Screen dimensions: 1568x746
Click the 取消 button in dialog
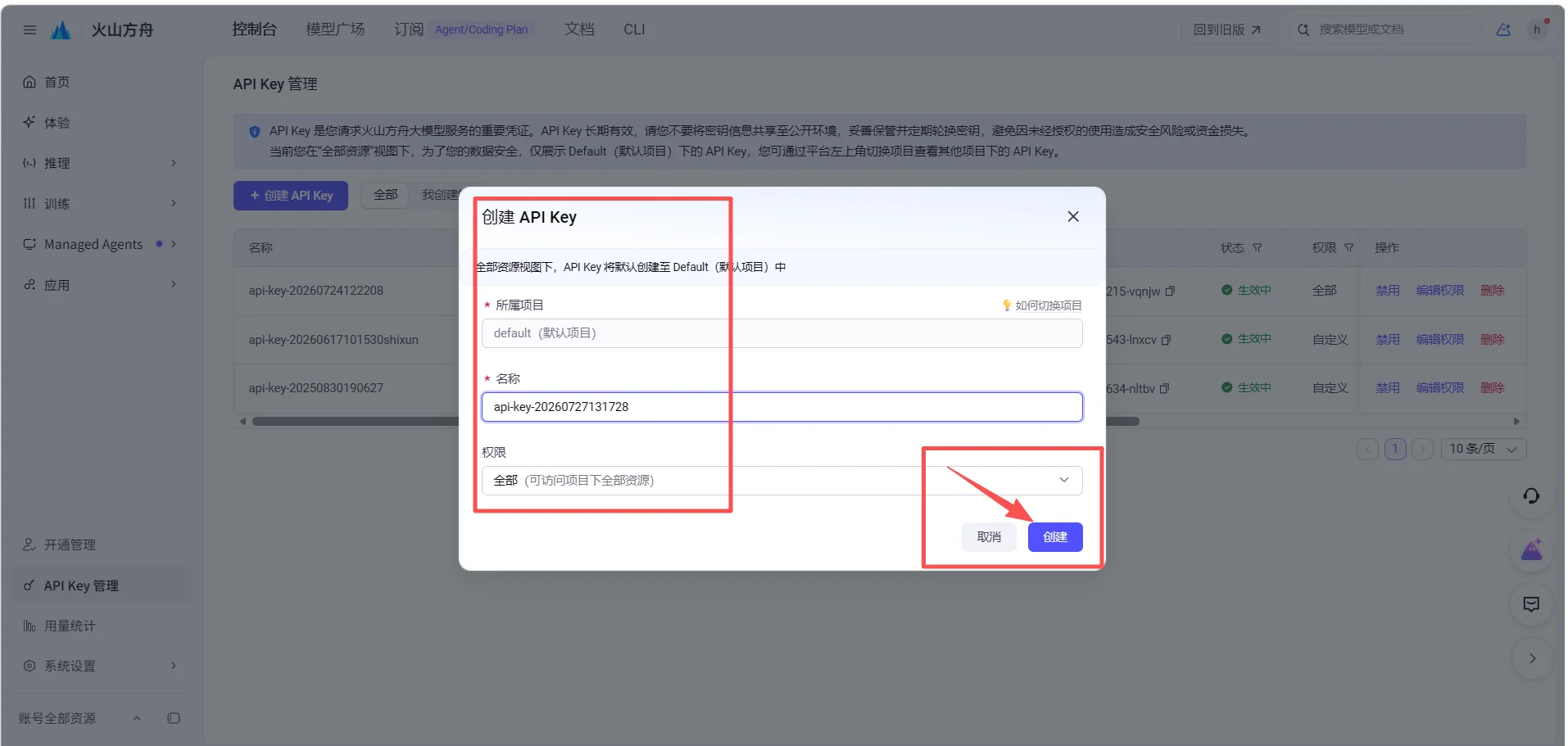[989, 537]
